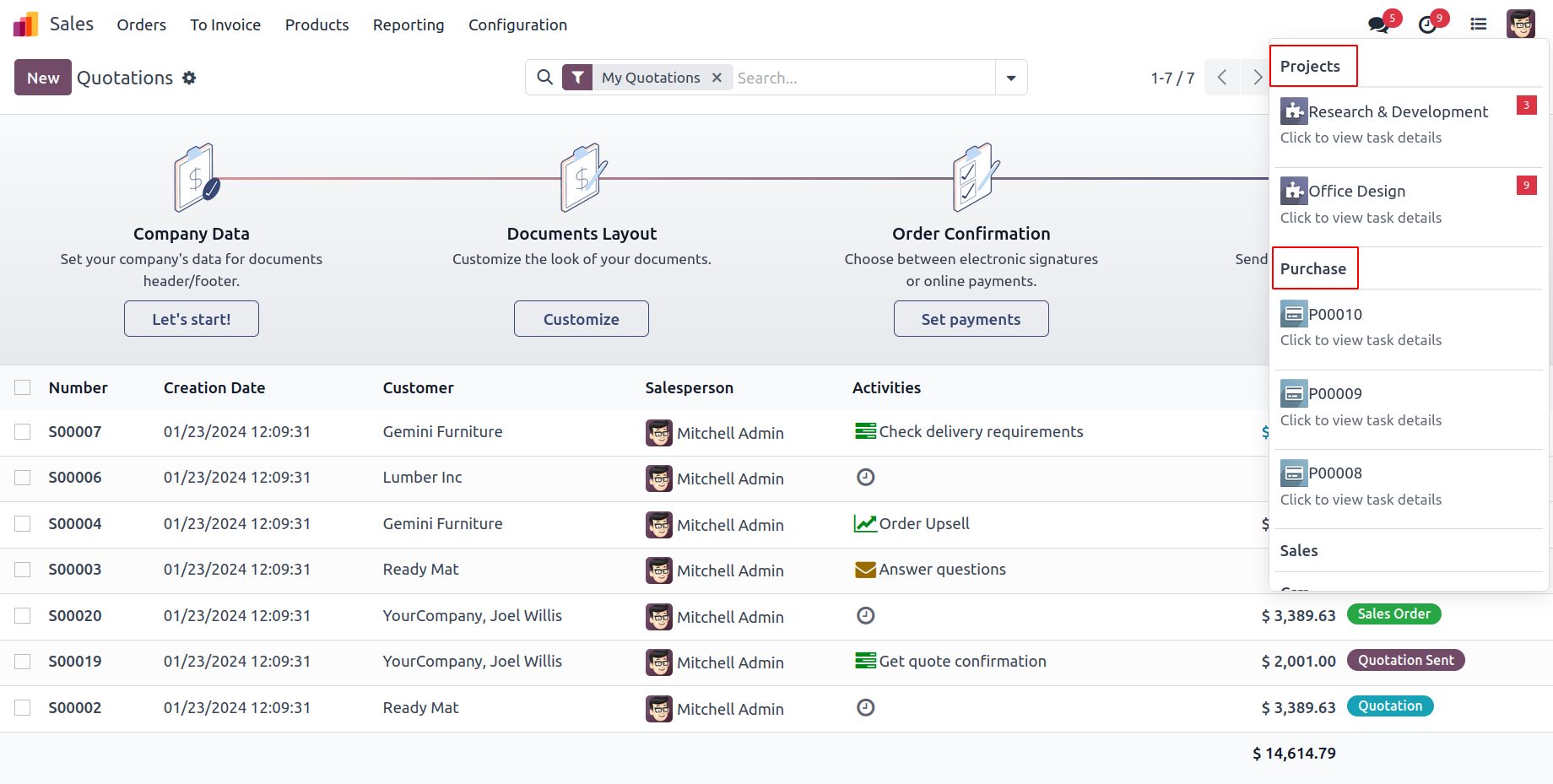Click the gear icon beside Quotations title
Screen dimensions: 1553x784
point(190,78)
